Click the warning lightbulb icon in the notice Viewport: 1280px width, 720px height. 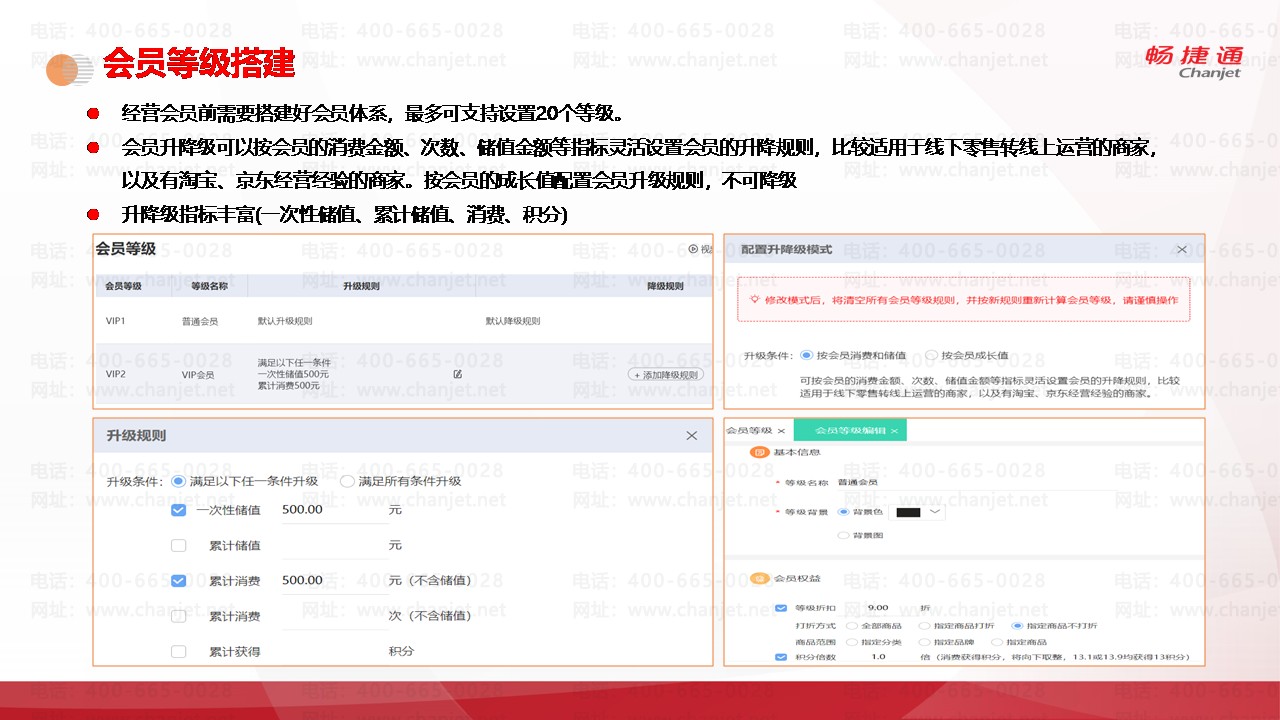pyautogui.click(x=755, y=299)
